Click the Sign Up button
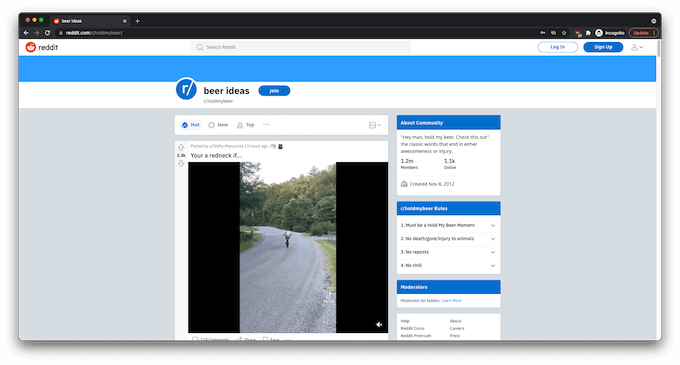Viewport: 680px width, 365px height. point(603,47)
